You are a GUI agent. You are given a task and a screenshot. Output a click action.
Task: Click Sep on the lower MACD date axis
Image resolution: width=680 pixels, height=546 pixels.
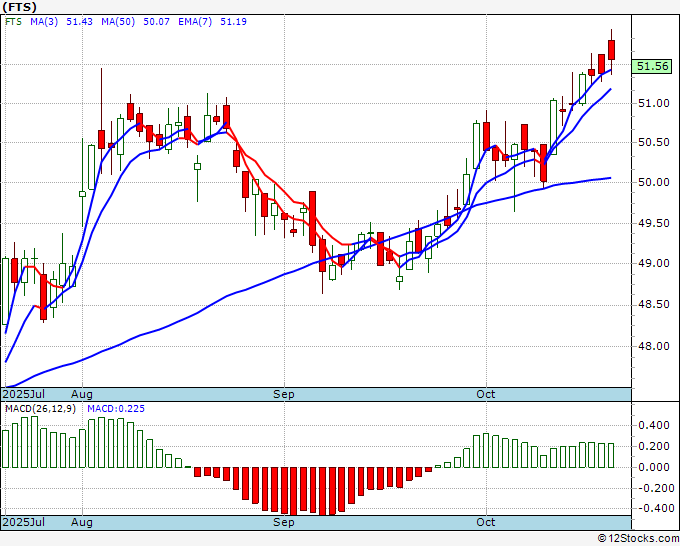coord(284,522)
